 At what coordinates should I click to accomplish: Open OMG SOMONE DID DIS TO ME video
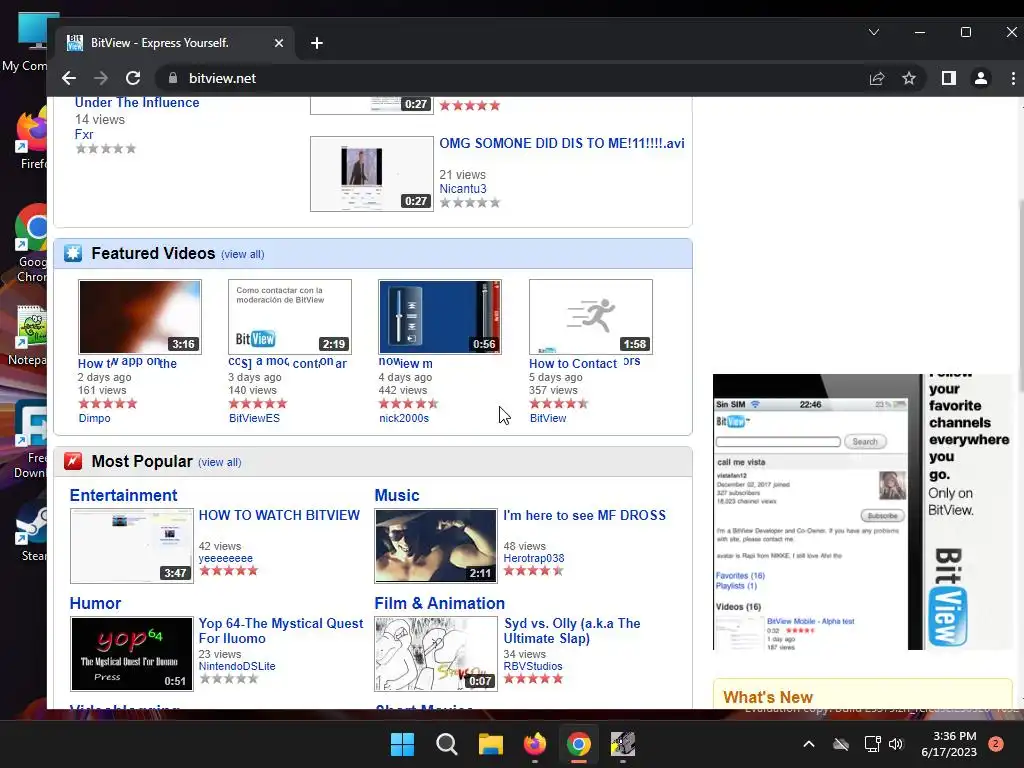pos(562,144)
